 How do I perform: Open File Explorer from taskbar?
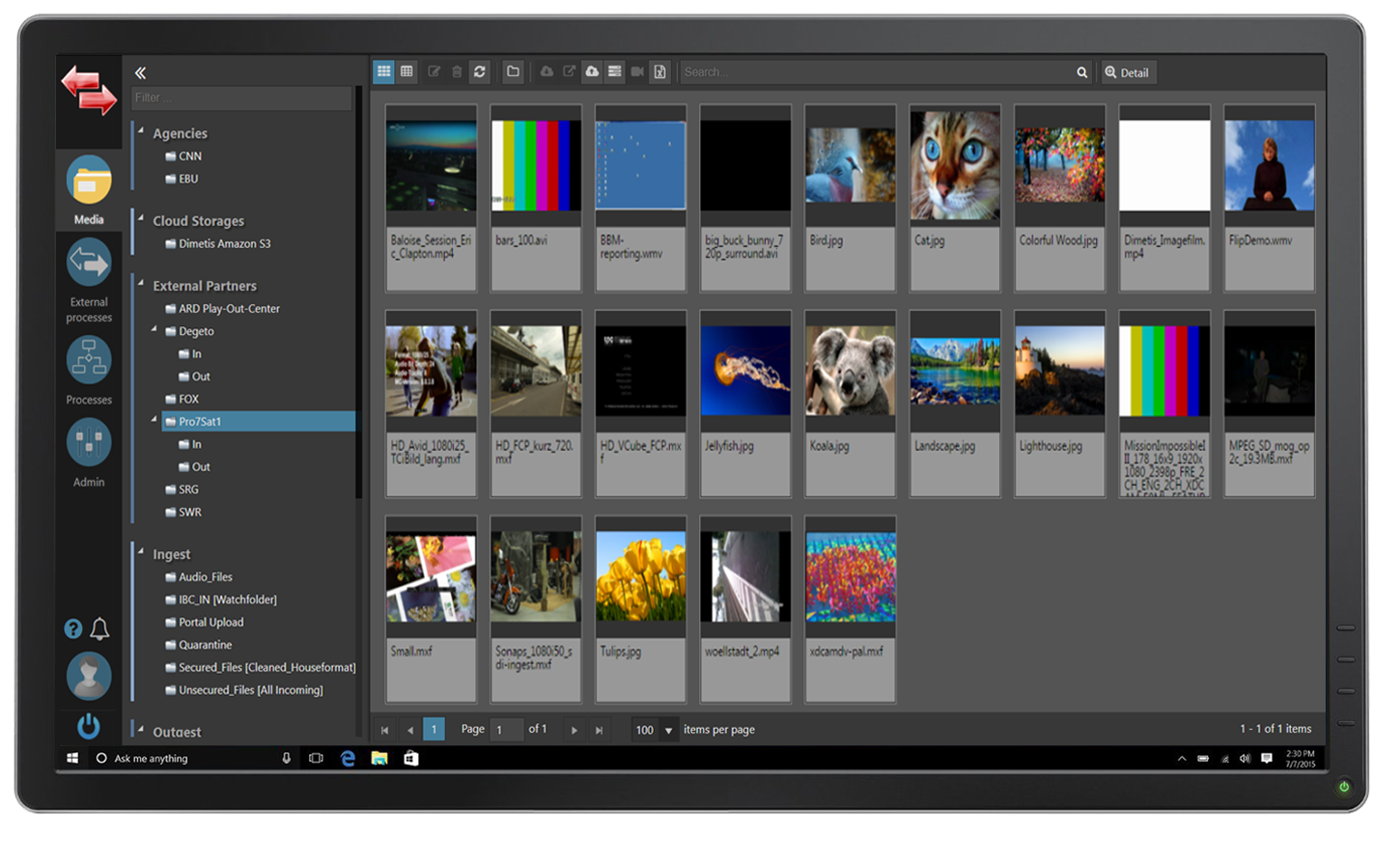pos(379,758)
